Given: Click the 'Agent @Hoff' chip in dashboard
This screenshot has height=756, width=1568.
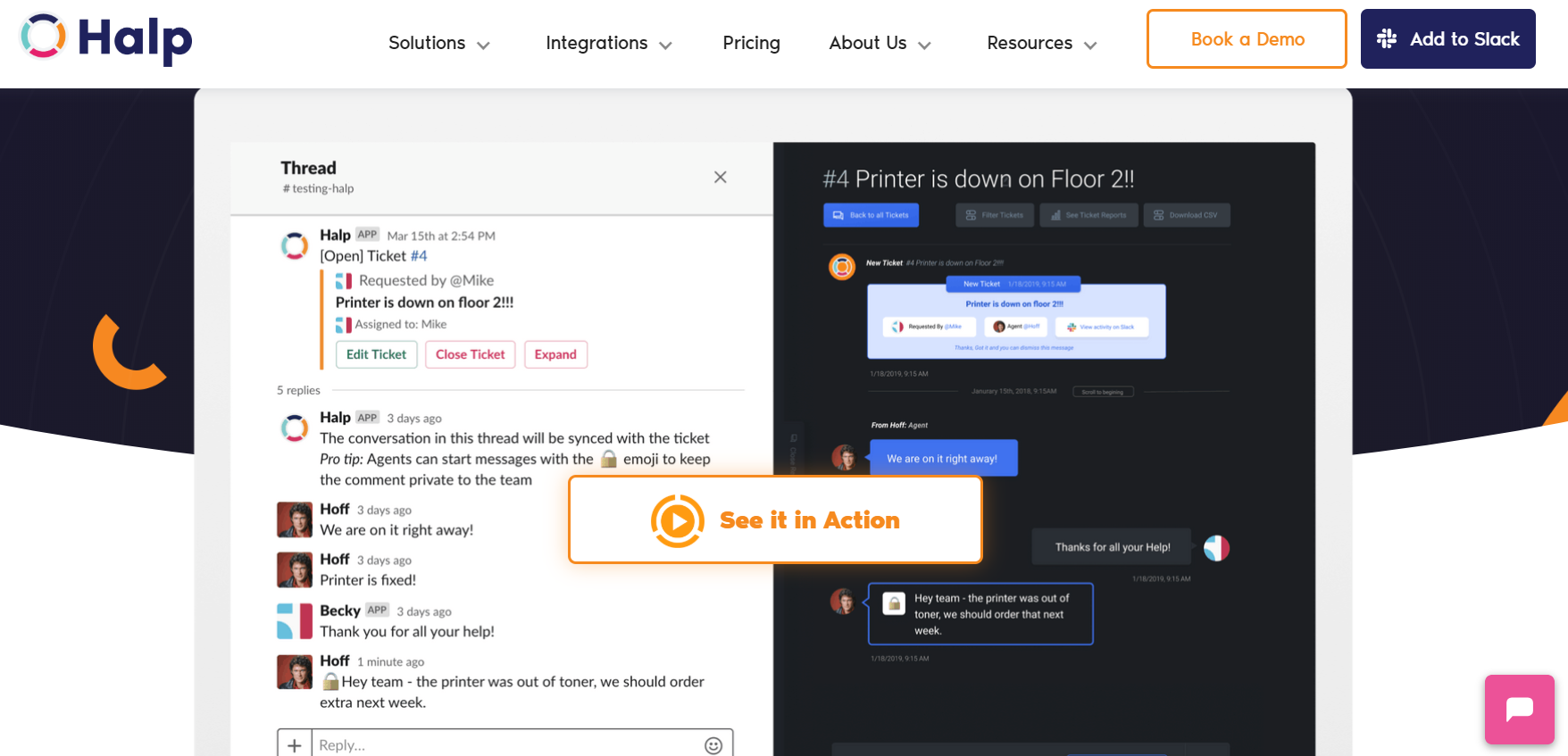Looking at the screenshot, I should [x=1016, y=327].
